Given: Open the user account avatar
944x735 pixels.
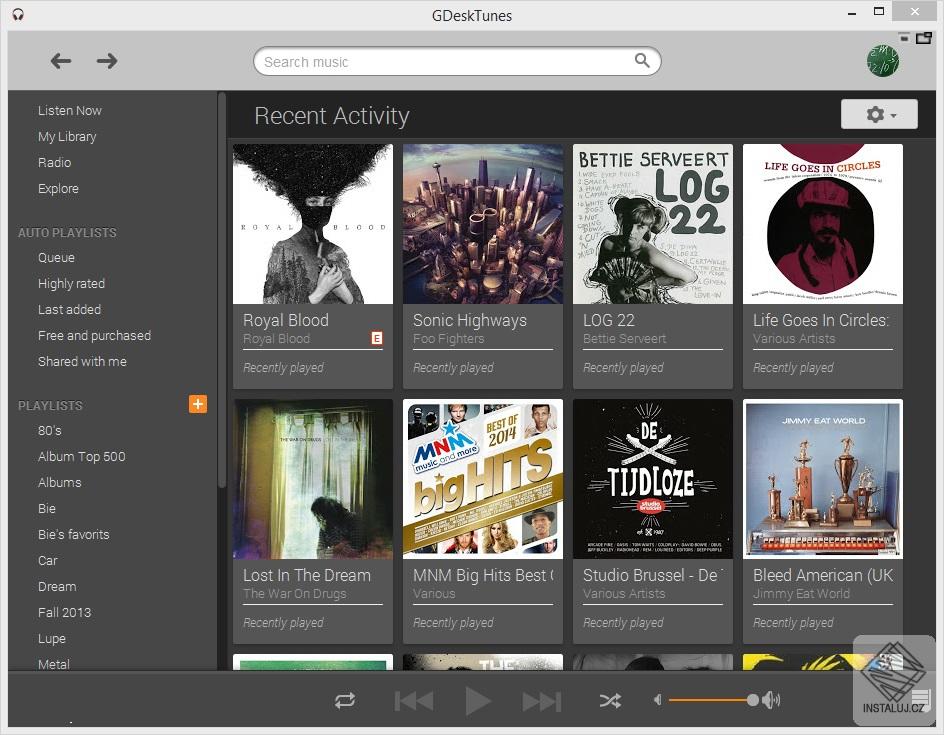Looking at the screenshot, I should click(x=883, y=61).
